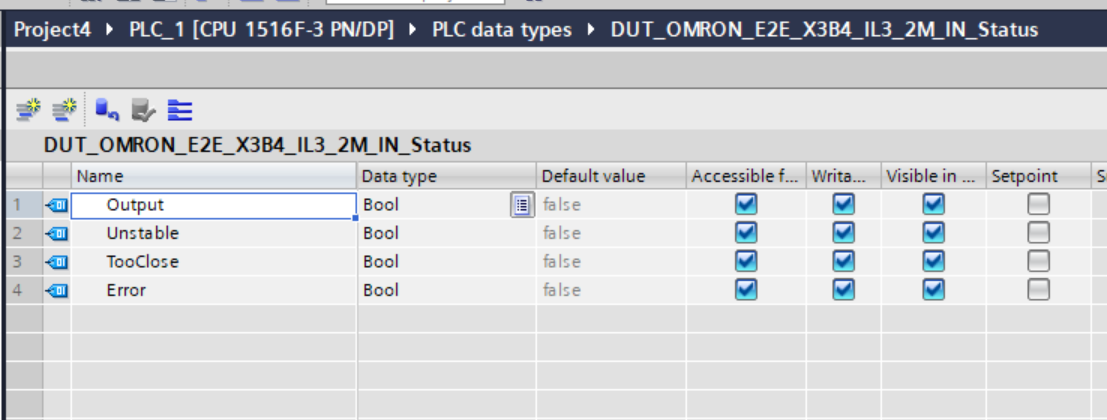The width and height of the screenshot is (1107, 420).
Task: Click the Output name input field
Action: (x=214, y=205)
